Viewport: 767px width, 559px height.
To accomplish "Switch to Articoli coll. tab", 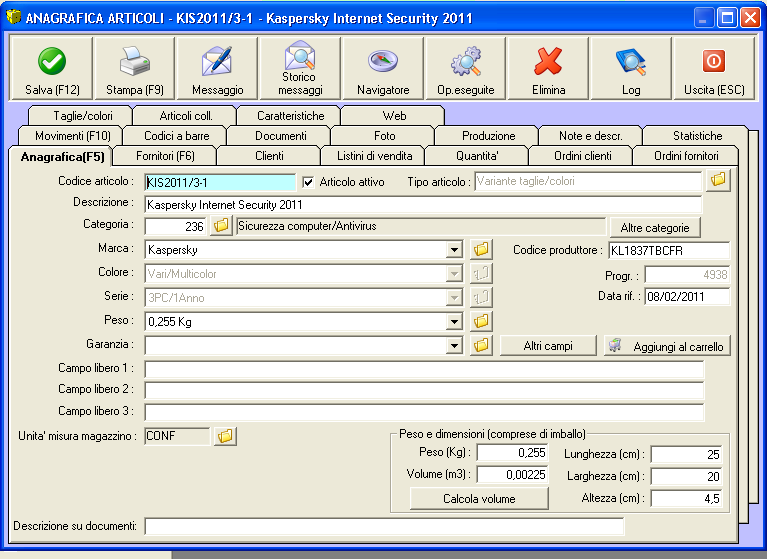I will pos(185,115).
